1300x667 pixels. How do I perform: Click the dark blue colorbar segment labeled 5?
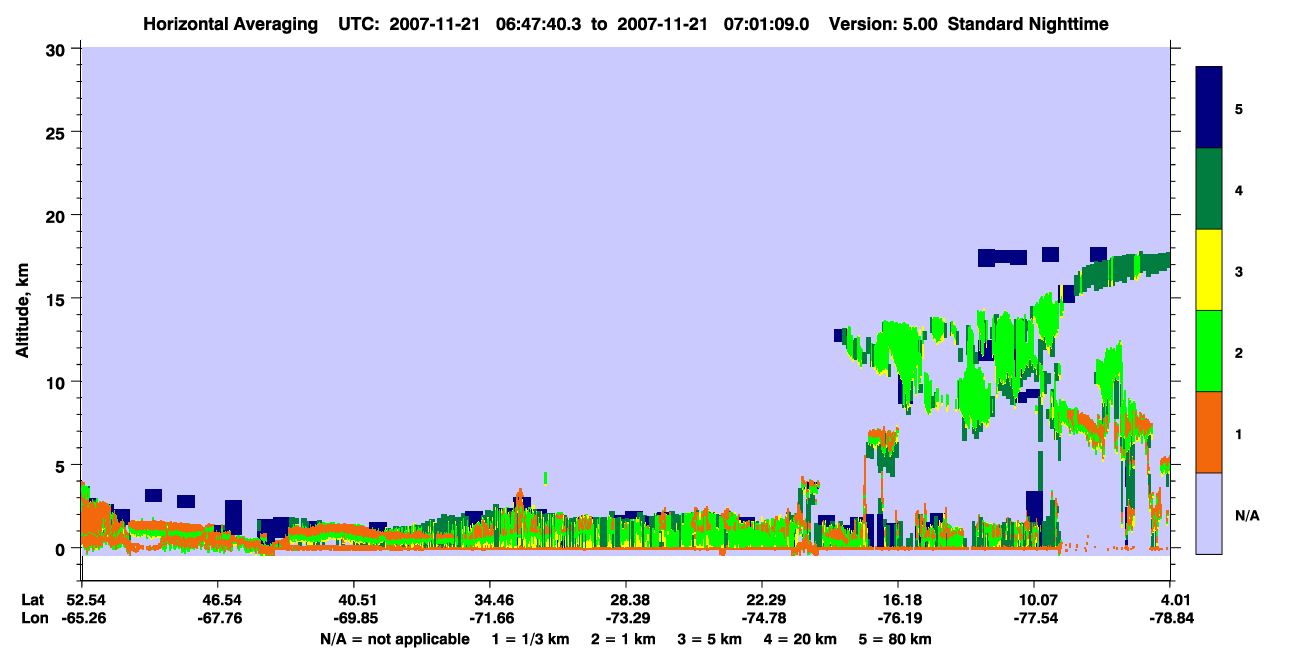[x=1209, y=108]
